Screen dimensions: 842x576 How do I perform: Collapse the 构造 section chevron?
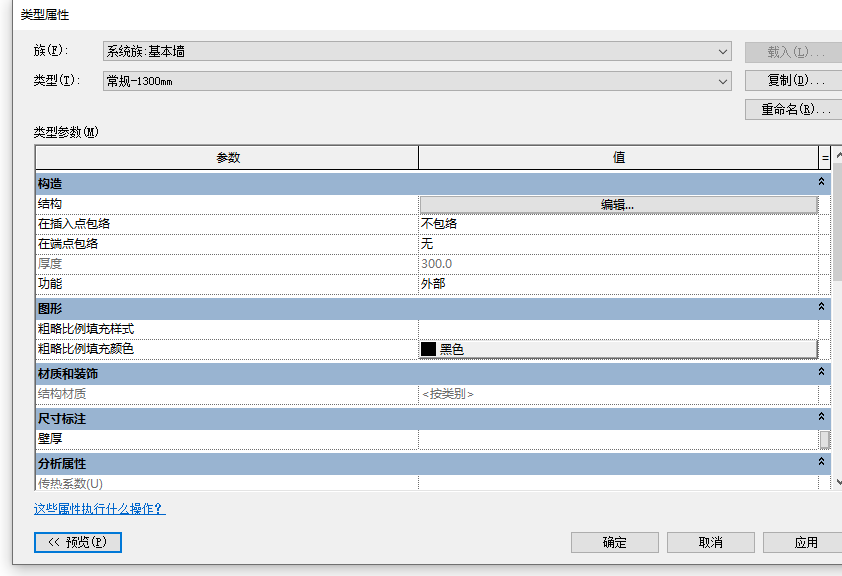click(x=821, y=183)
